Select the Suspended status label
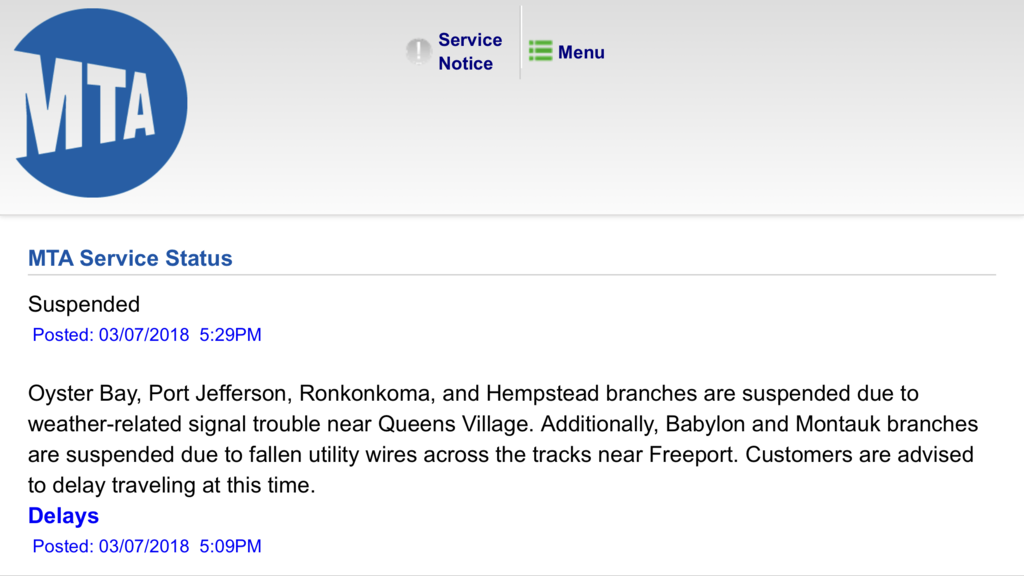The image size is (1024, 576). [84, 304]
